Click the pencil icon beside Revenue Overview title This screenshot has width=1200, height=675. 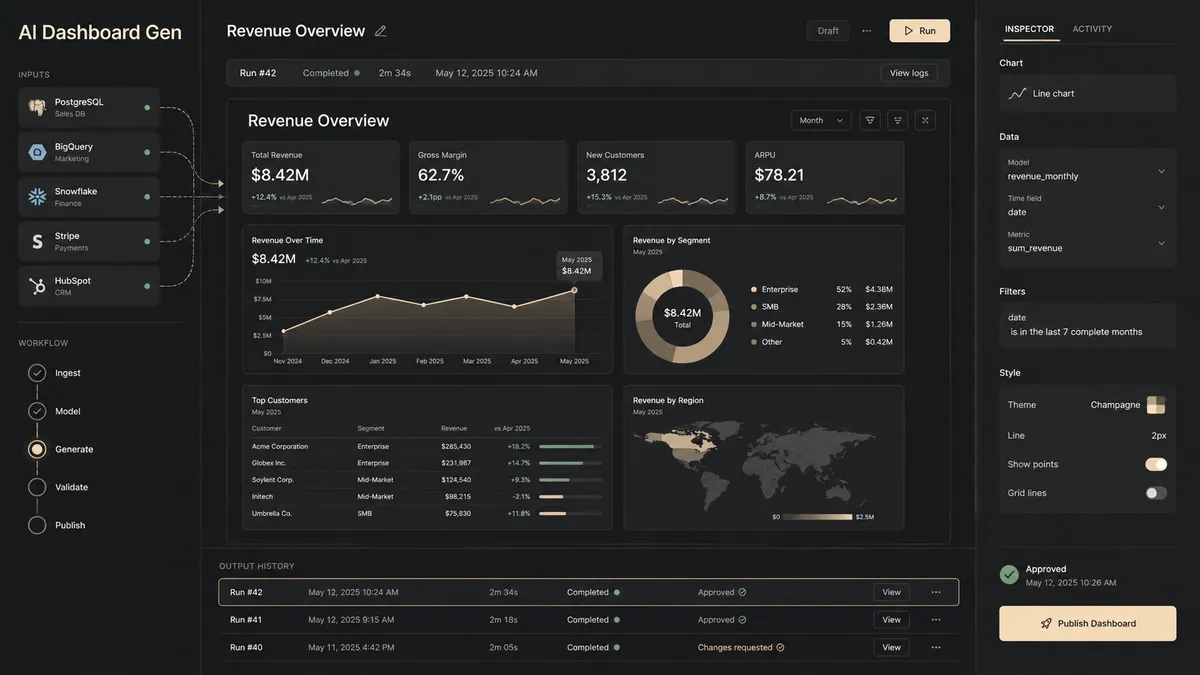click(380, 31)
